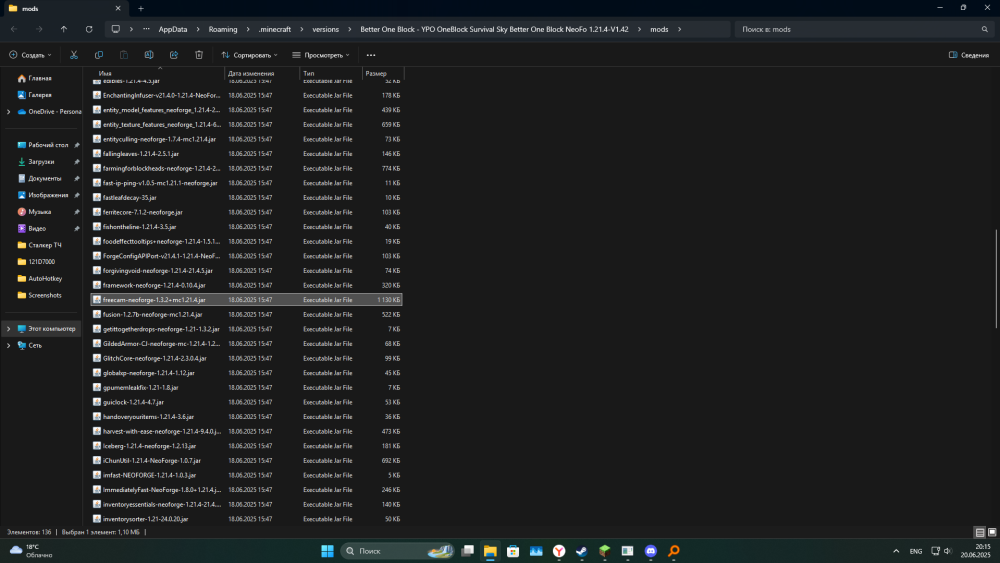The width and height of the screenshot is (1000, 563).
Task: Refresh the current folder view
Action: 89,29
